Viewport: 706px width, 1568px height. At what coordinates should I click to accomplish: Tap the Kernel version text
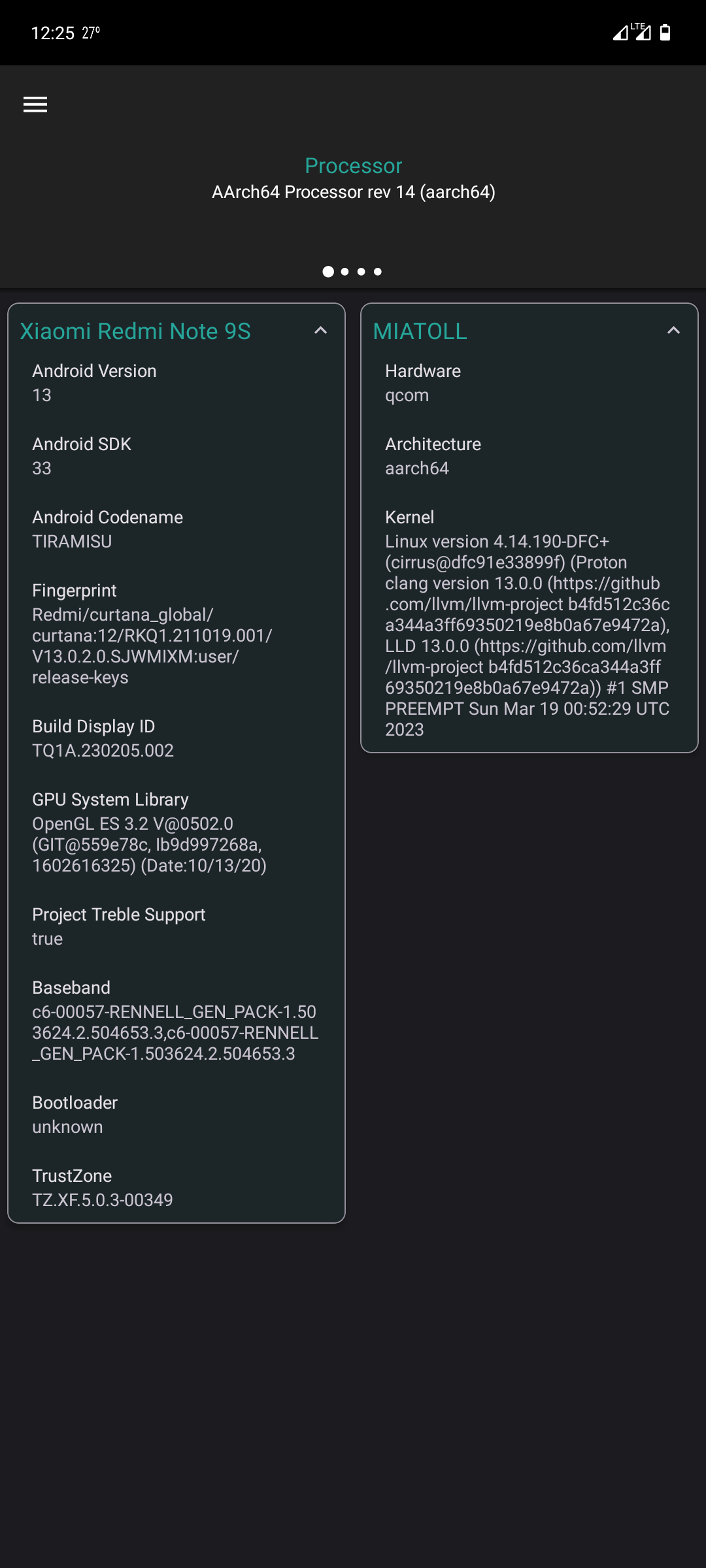(527, 635)
